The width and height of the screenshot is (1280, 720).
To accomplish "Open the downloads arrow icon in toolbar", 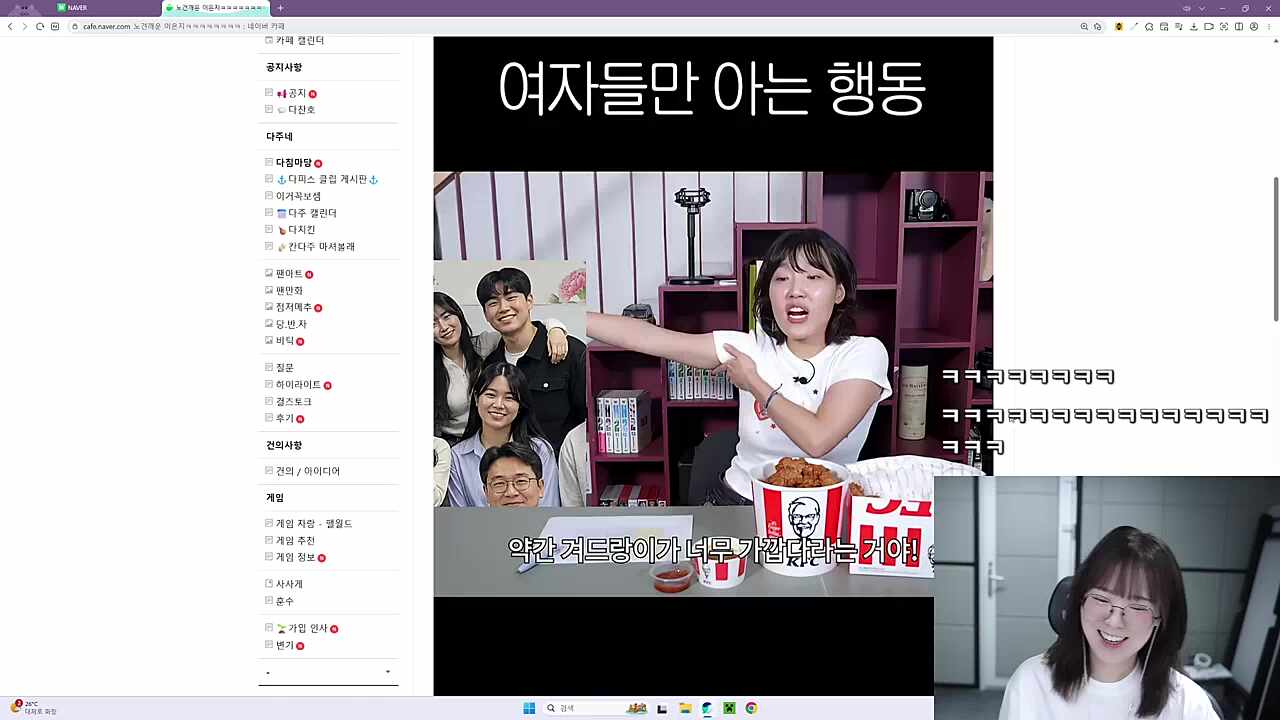I will point(1194,26).
